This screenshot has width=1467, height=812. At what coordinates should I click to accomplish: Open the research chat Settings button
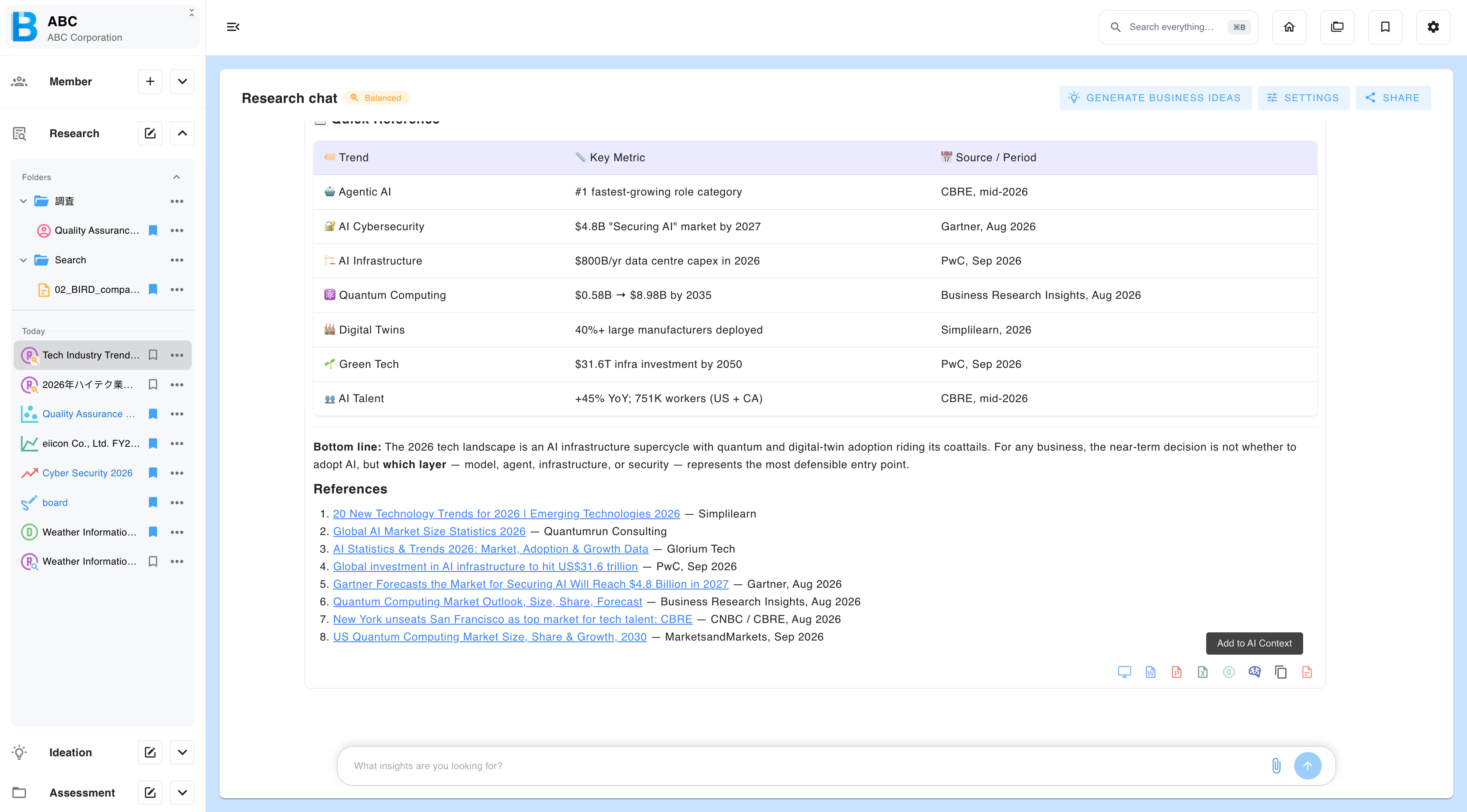click(1303, 98)
